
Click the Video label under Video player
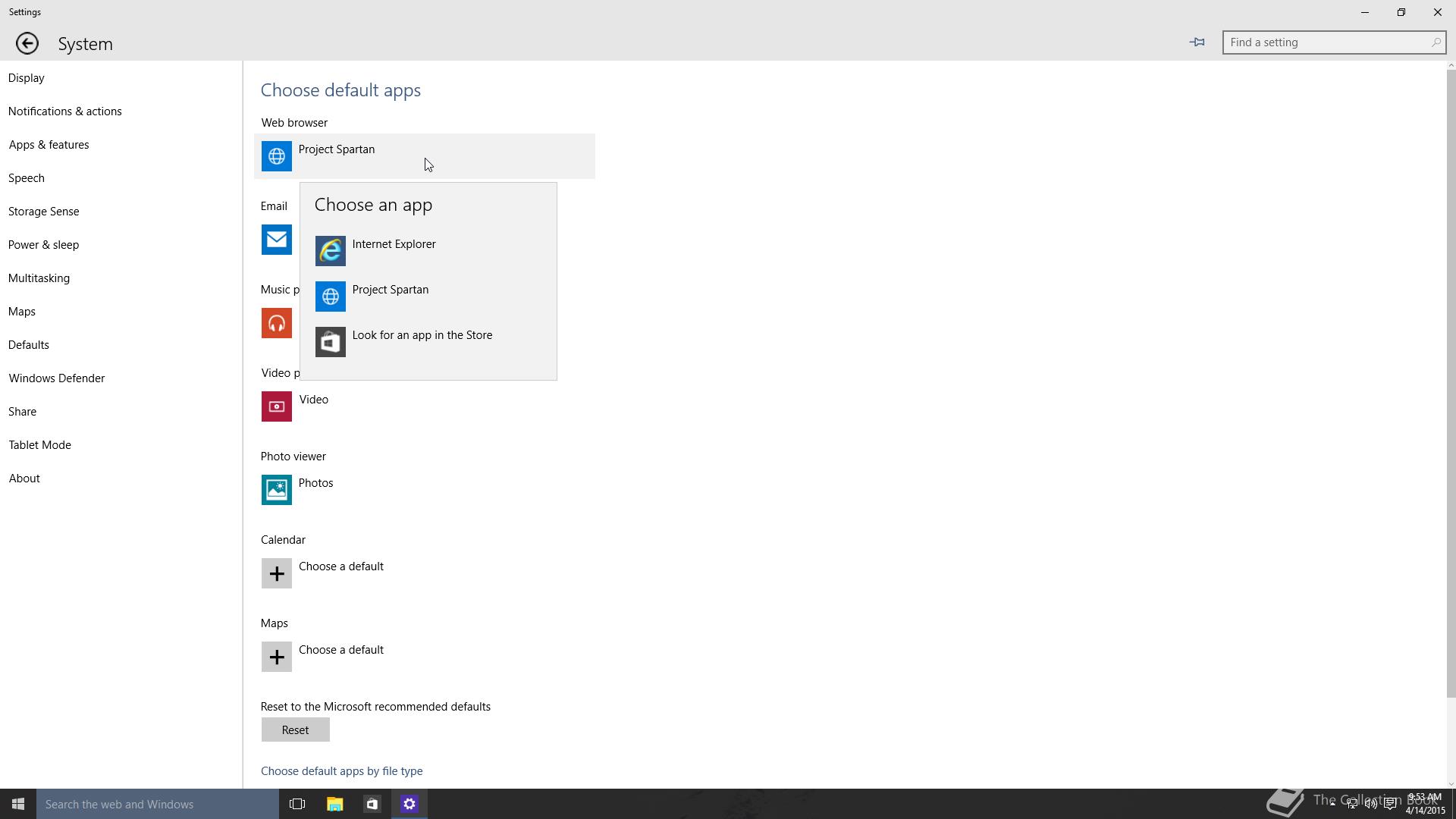pyautogui.click(x=314, y=400)
